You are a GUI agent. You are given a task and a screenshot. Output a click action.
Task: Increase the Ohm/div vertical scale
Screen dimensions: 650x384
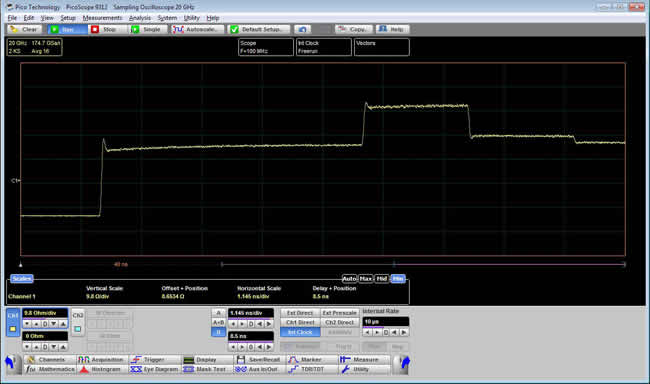click(63, 323)
